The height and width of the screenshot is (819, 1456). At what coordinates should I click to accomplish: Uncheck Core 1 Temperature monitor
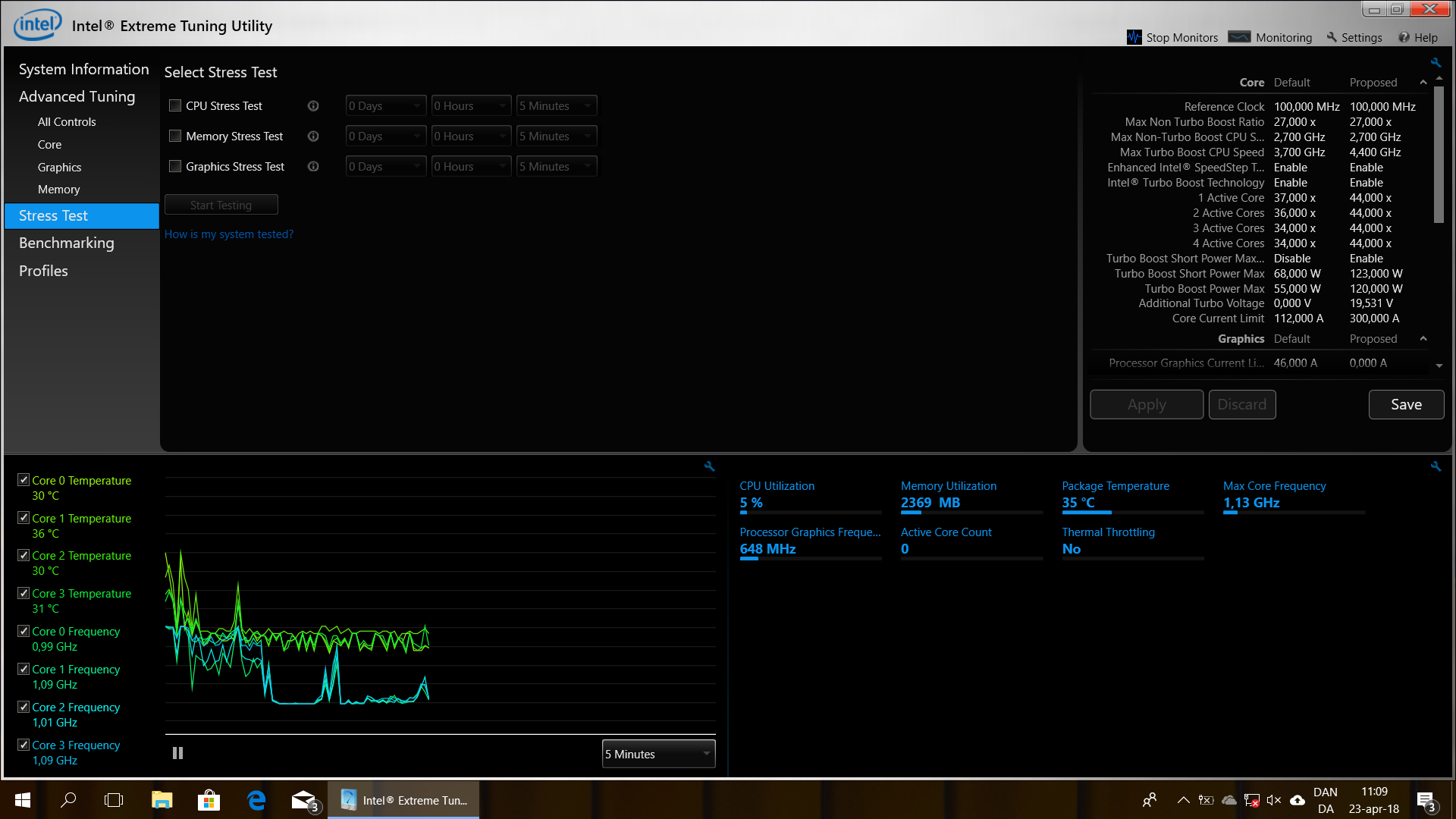click(x=24, y=518)
